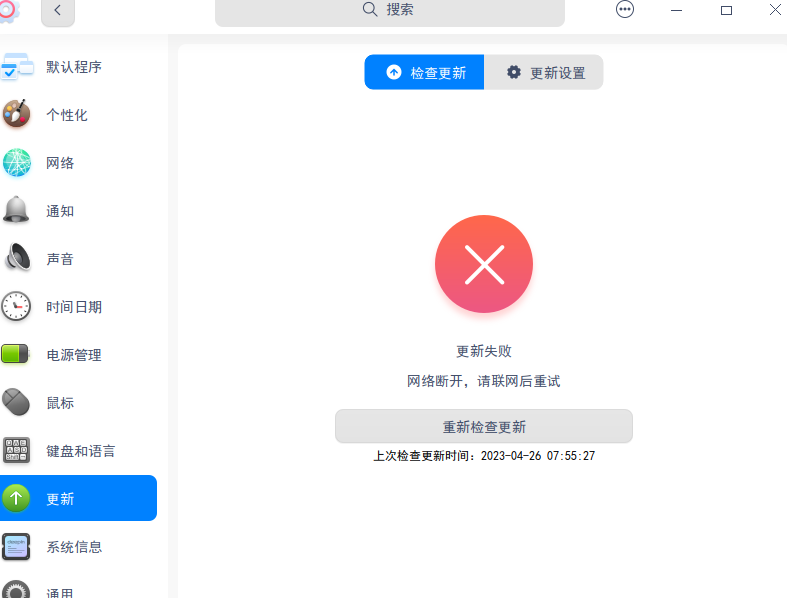Select 个性化 text in sidebar

67,115
